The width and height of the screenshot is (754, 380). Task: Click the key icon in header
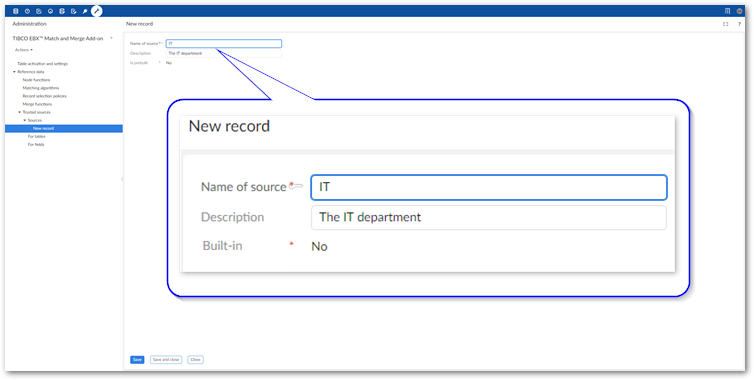(x=85, y=11)
